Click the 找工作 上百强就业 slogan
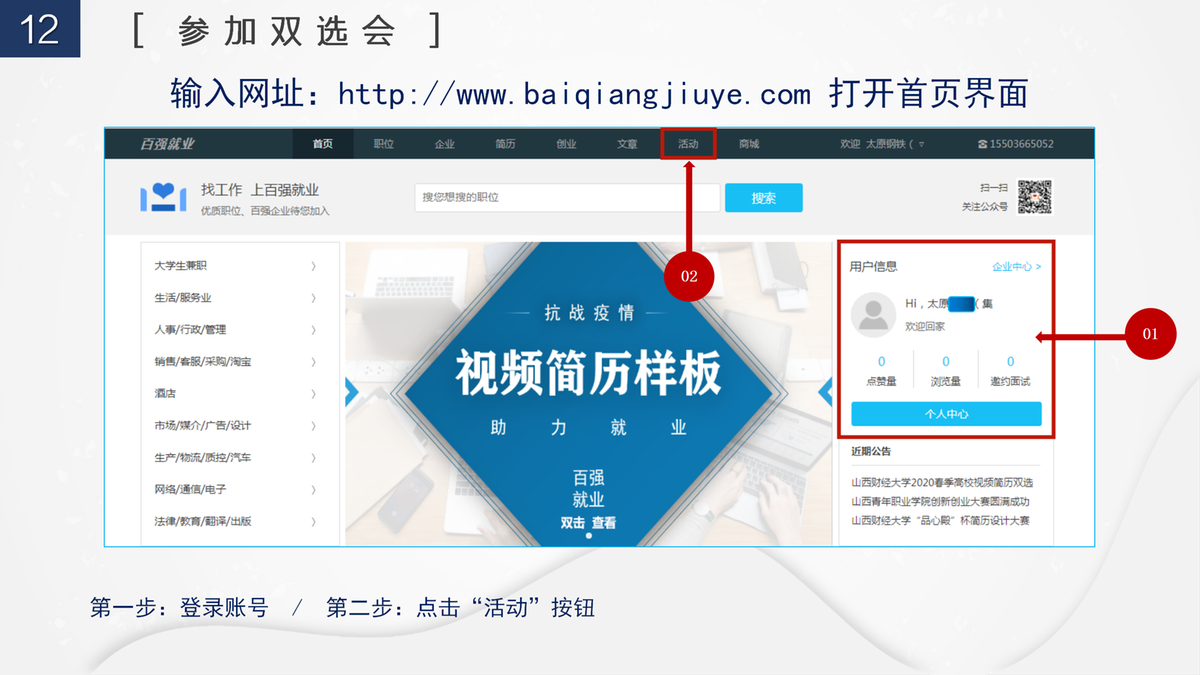Image resolution: width=1200 pixels, height=675 pixels. (260, 190)
